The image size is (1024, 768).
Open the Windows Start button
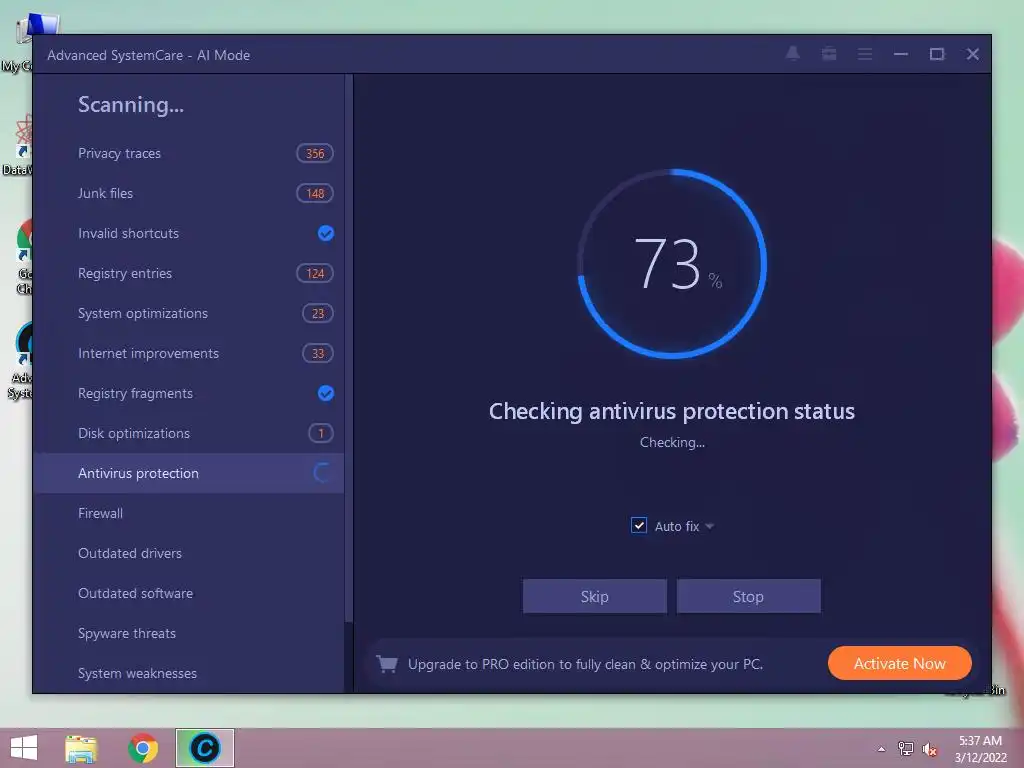[24, 748]
